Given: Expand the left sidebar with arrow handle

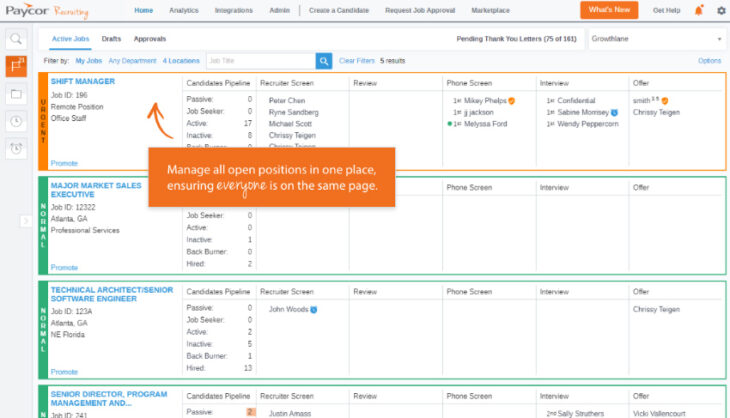Looking at the screenshot, I should (x=25, y=221).
